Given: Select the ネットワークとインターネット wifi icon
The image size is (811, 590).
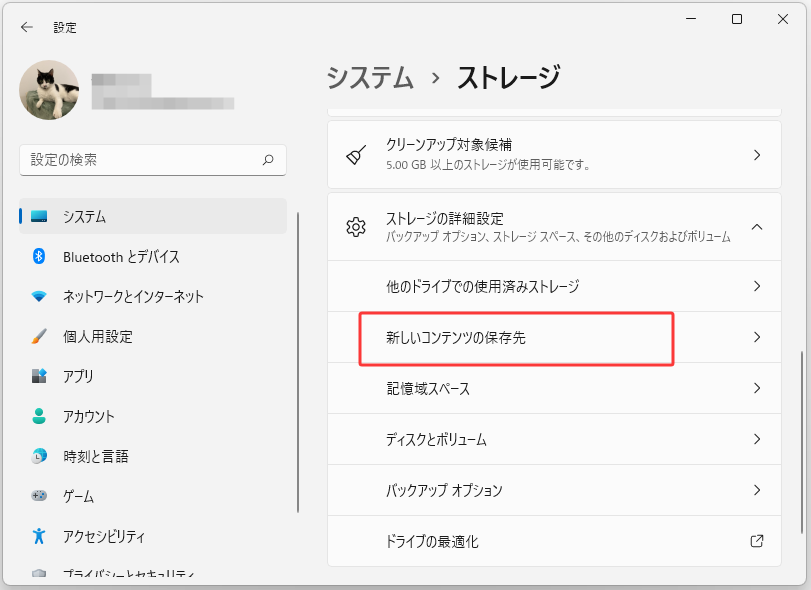Looking at the screenshot, I should (x=39, y=297).
